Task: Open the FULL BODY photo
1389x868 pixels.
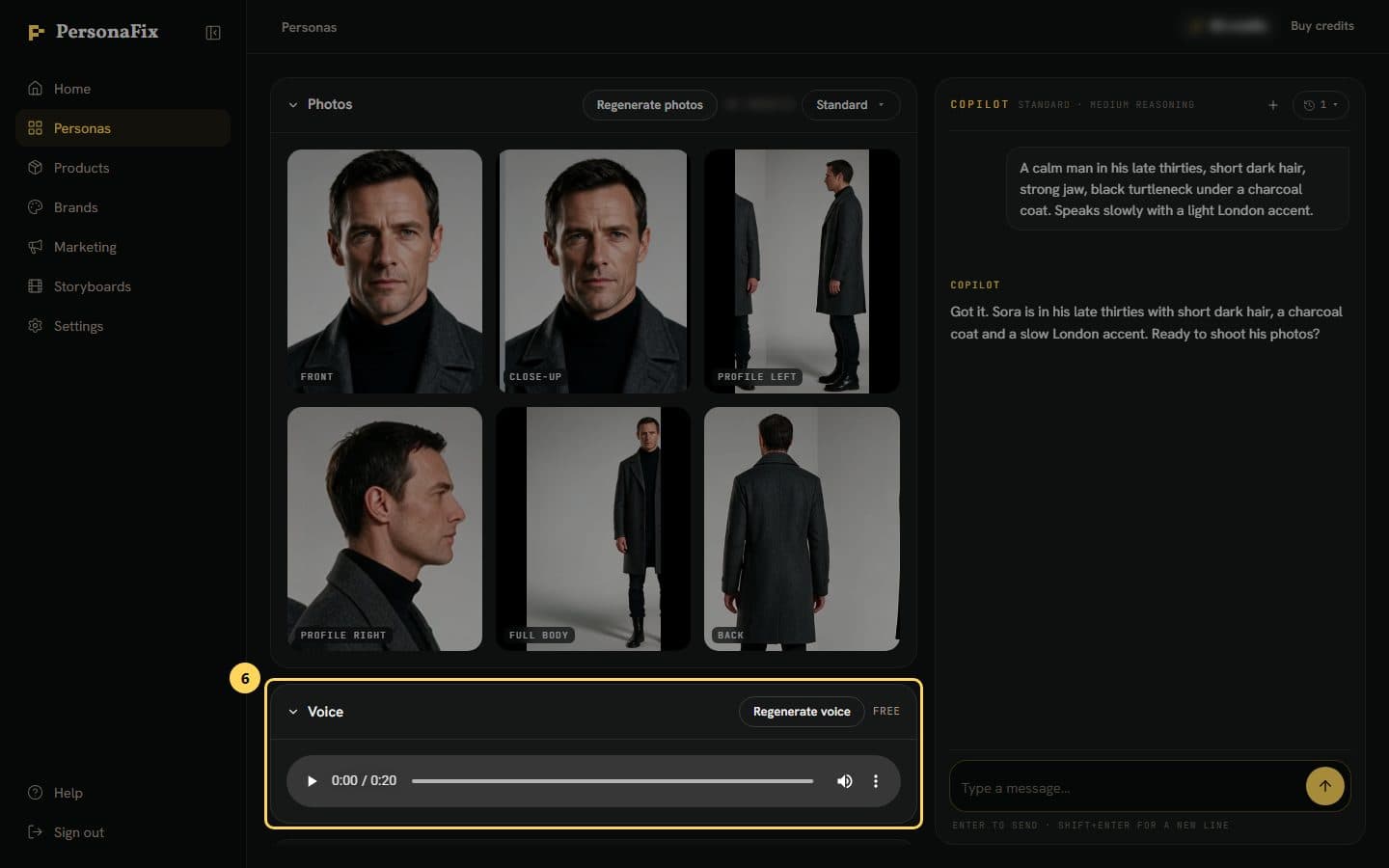Action: click(x=593, y=529)
